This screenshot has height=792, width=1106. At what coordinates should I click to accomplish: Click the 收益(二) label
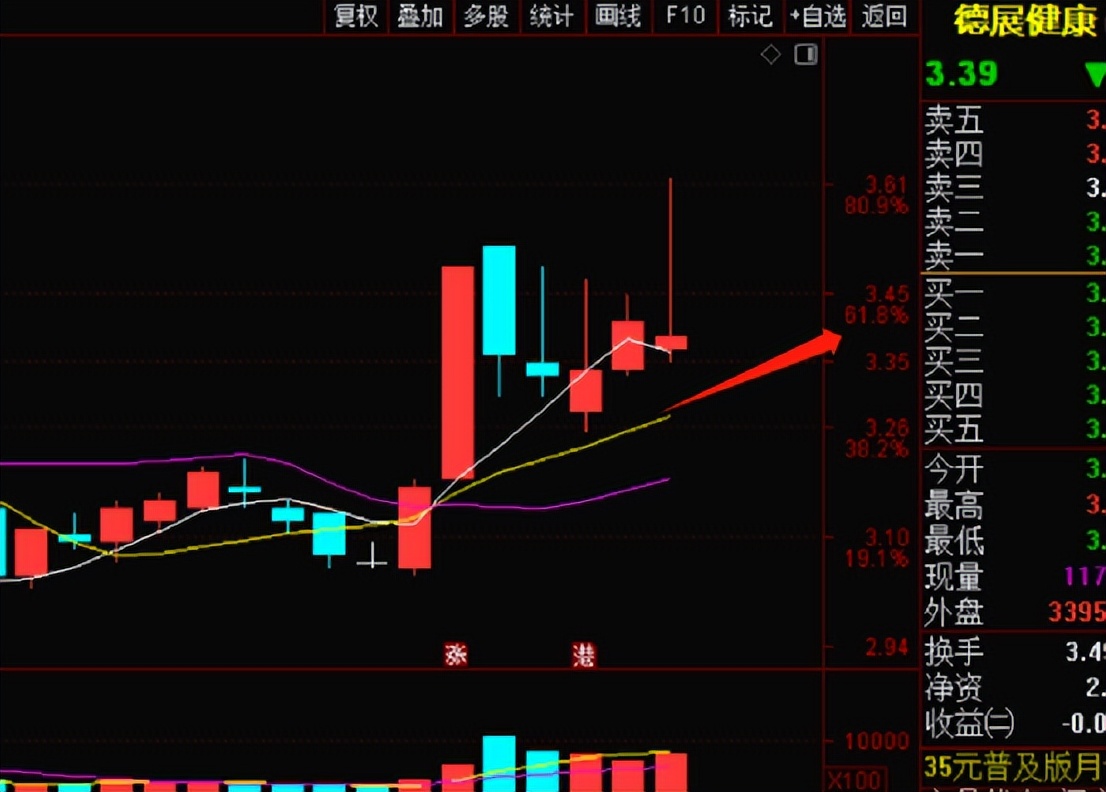click(970, 723)
